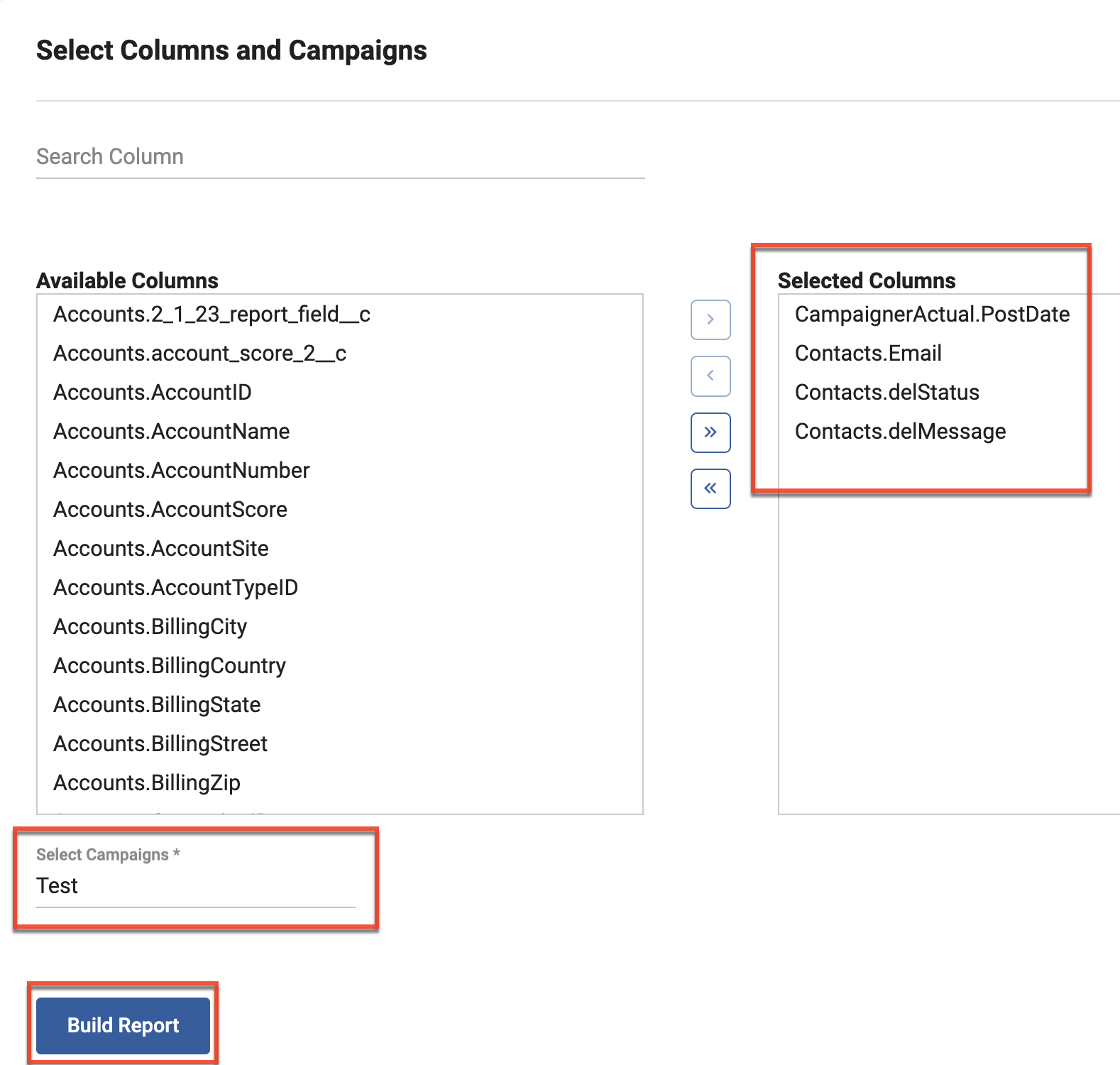
Task: Select Accounts.AccountTypeID in the list
Action: point(175,588)
